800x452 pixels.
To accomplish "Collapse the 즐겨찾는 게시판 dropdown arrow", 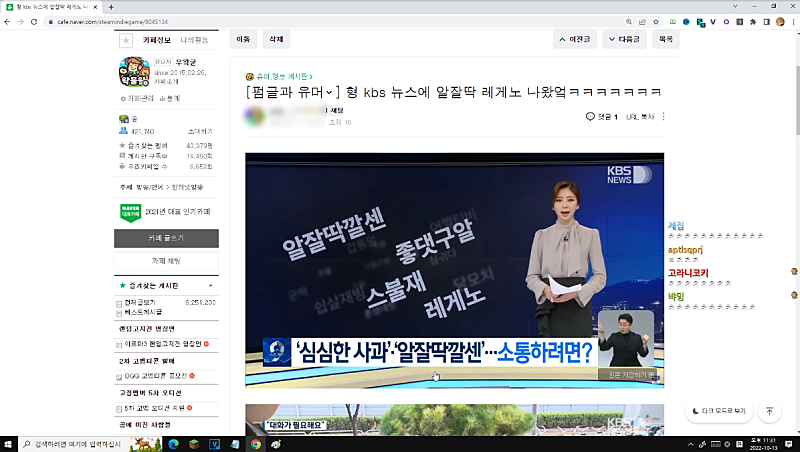I will (x=211, y=286).
